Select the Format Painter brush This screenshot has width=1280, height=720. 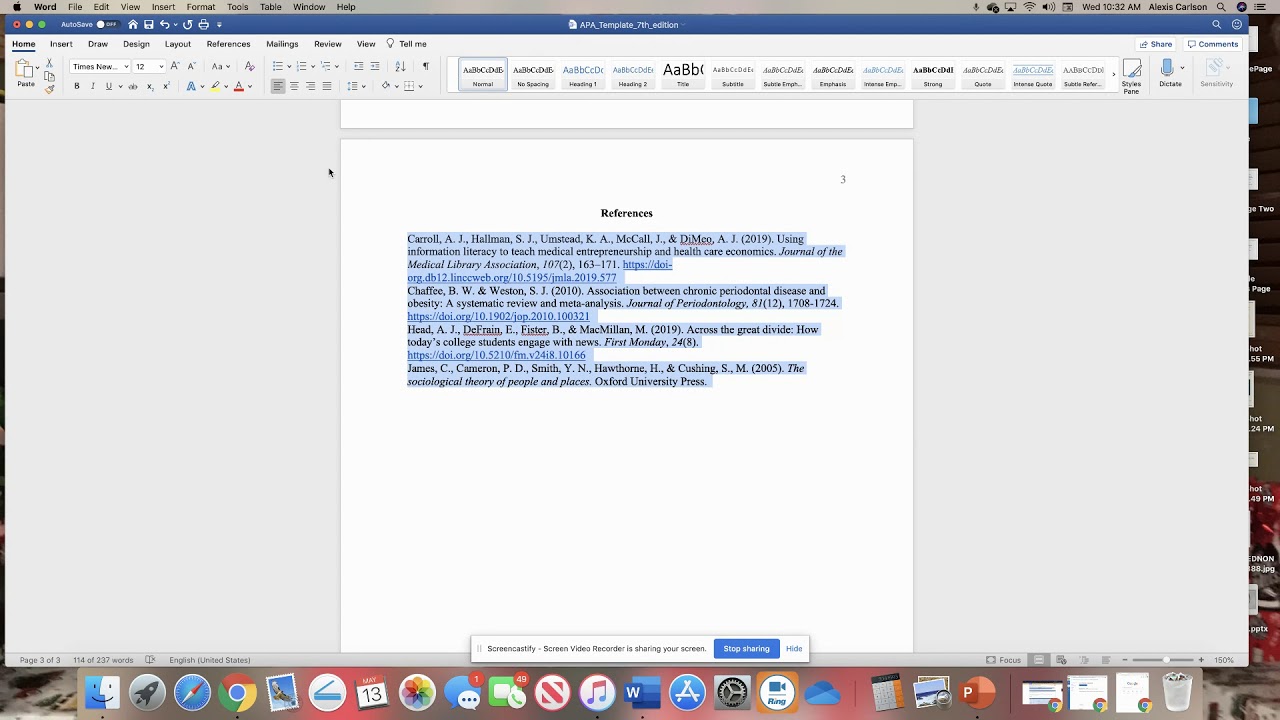pos(49,89)
